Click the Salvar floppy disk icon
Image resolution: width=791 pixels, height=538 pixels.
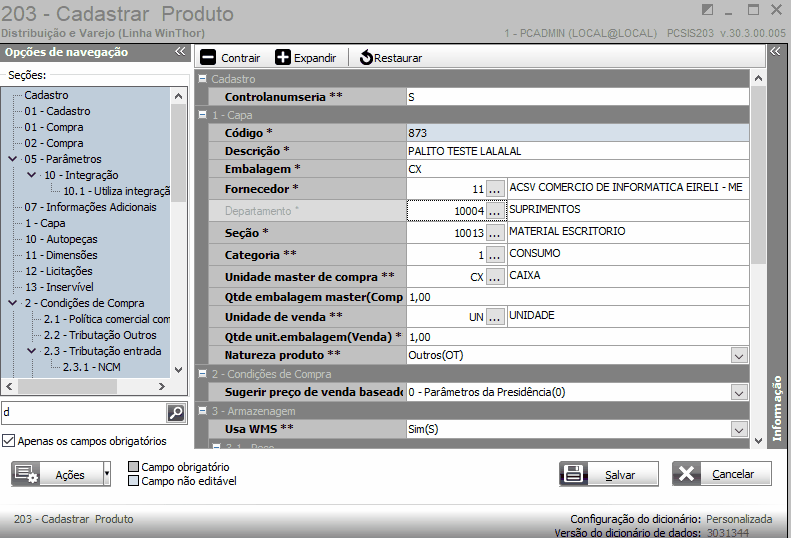pos(574,474)
